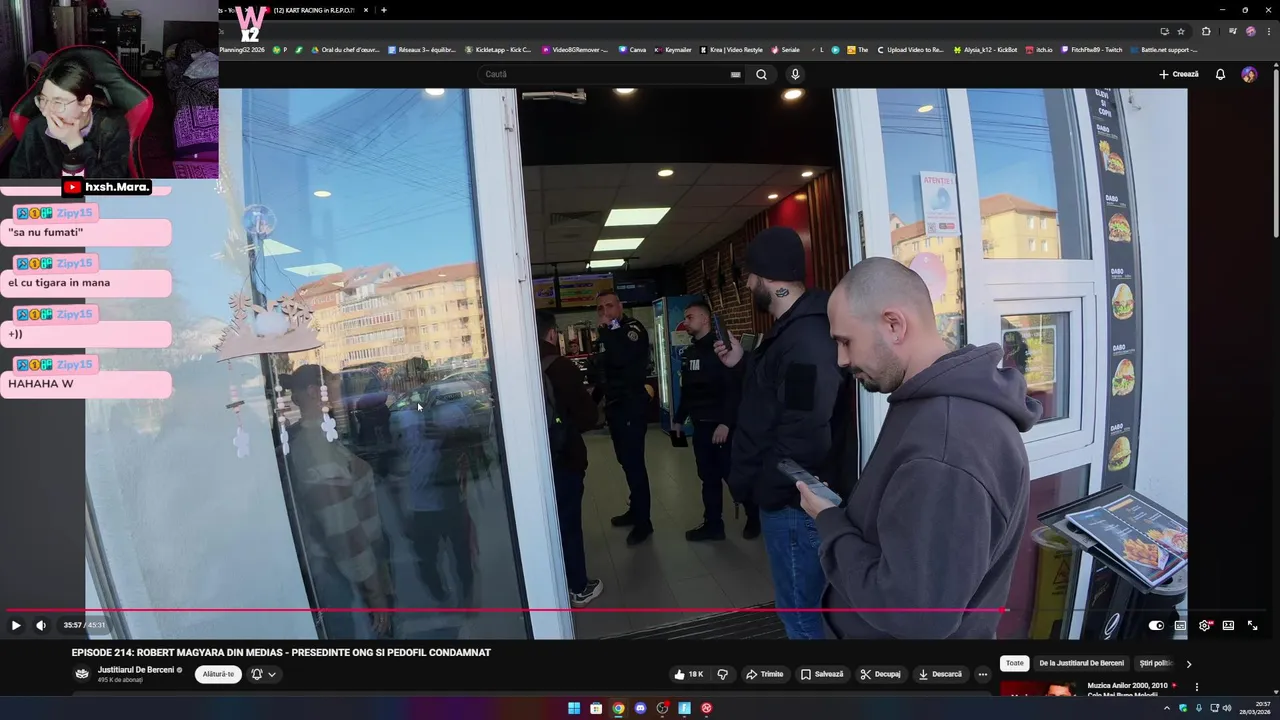Select the Știri politice chip
This screenshot has width=1280, height=720.
coord(1156,663)
